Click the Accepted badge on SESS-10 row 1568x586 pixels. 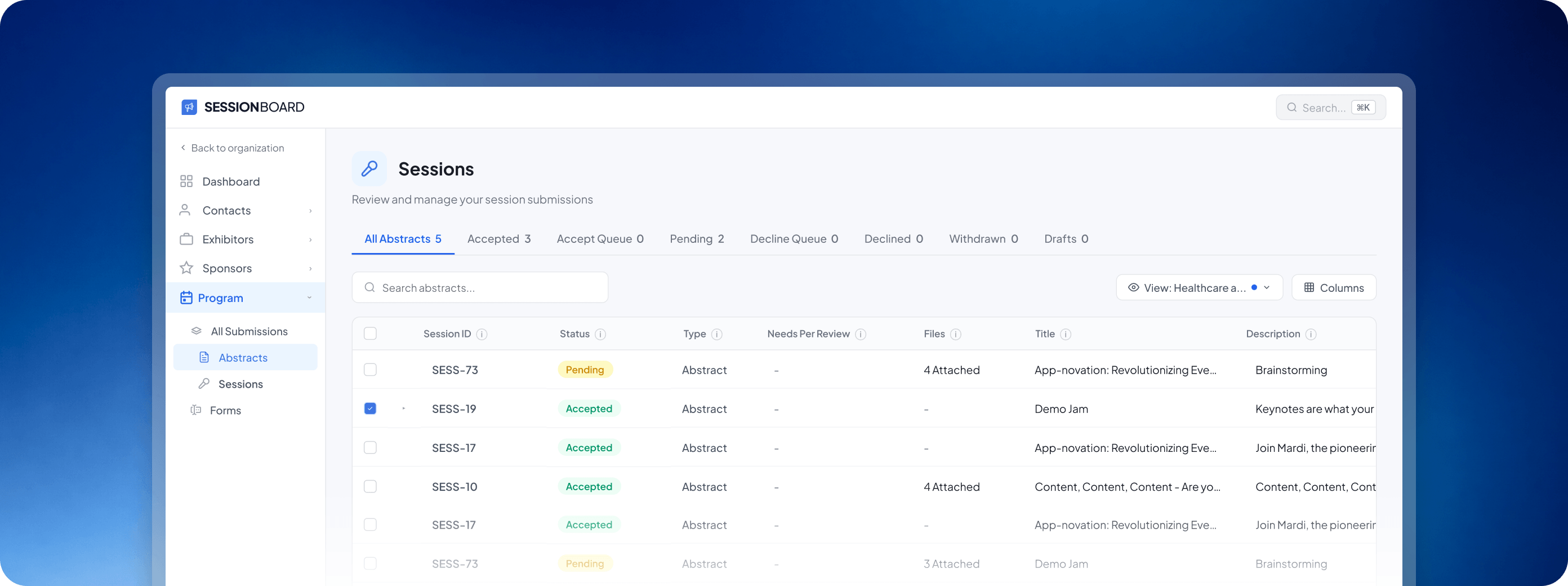tap(589, 486)
